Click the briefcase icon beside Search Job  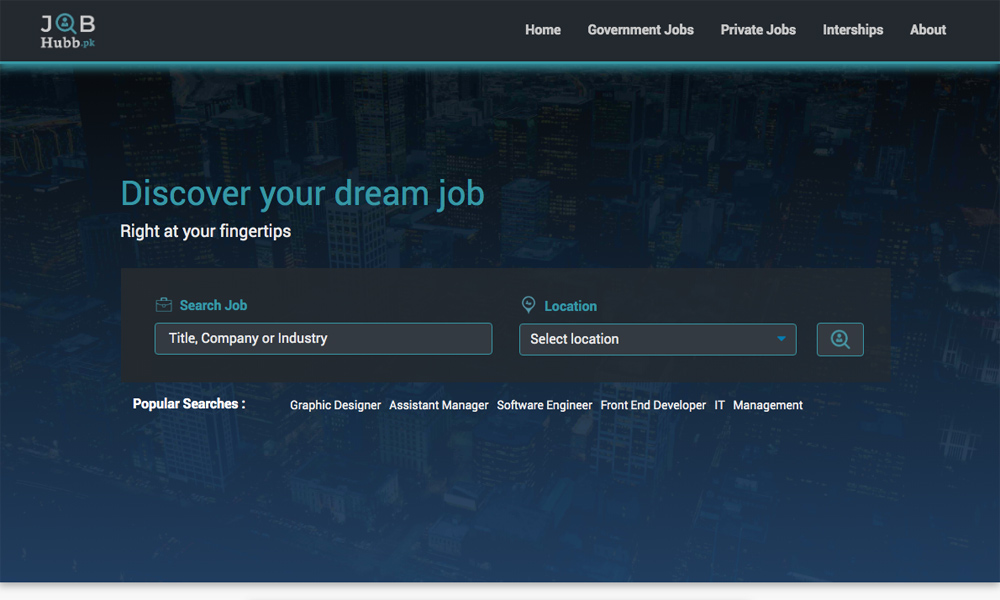[x=164, y=305]
